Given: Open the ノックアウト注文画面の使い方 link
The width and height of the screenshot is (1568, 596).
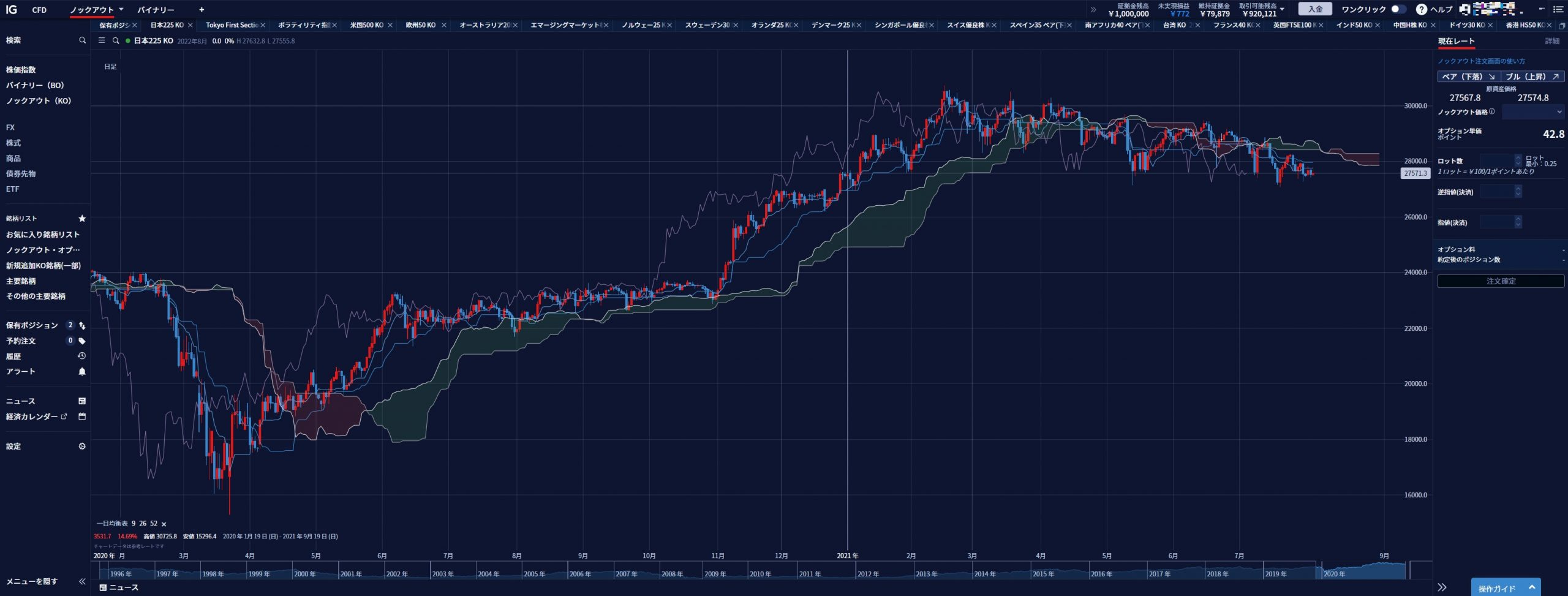Looking at the screenshot, I should coord(1481,61).
